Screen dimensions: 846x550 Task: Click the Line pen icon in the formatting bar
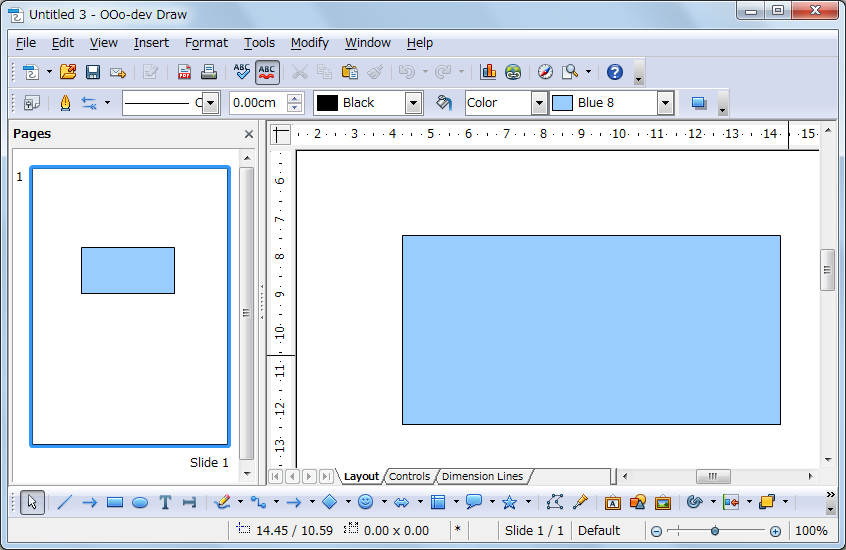coord(65,103)
